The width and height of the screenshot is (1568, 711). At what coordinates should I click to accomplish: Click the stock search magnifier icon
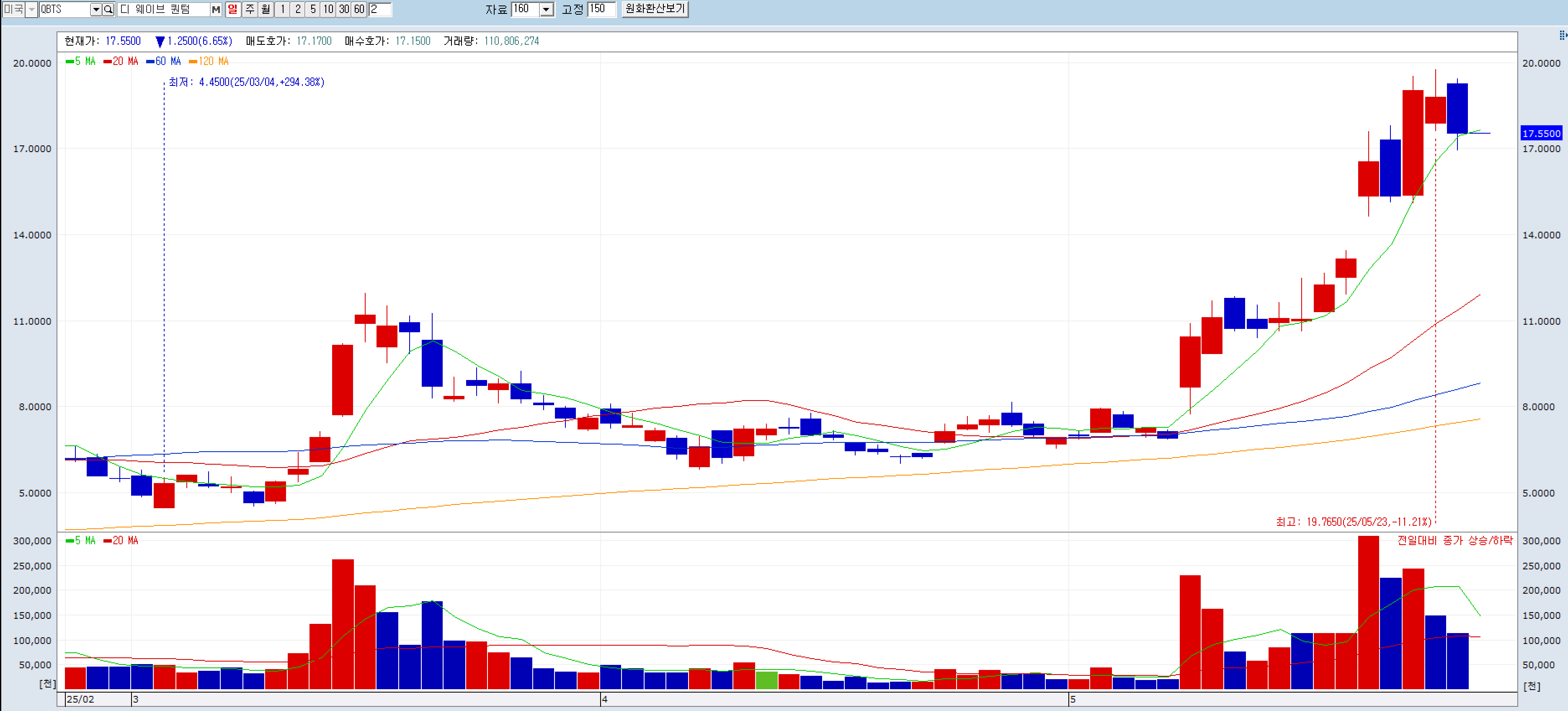tap(108, 9)
